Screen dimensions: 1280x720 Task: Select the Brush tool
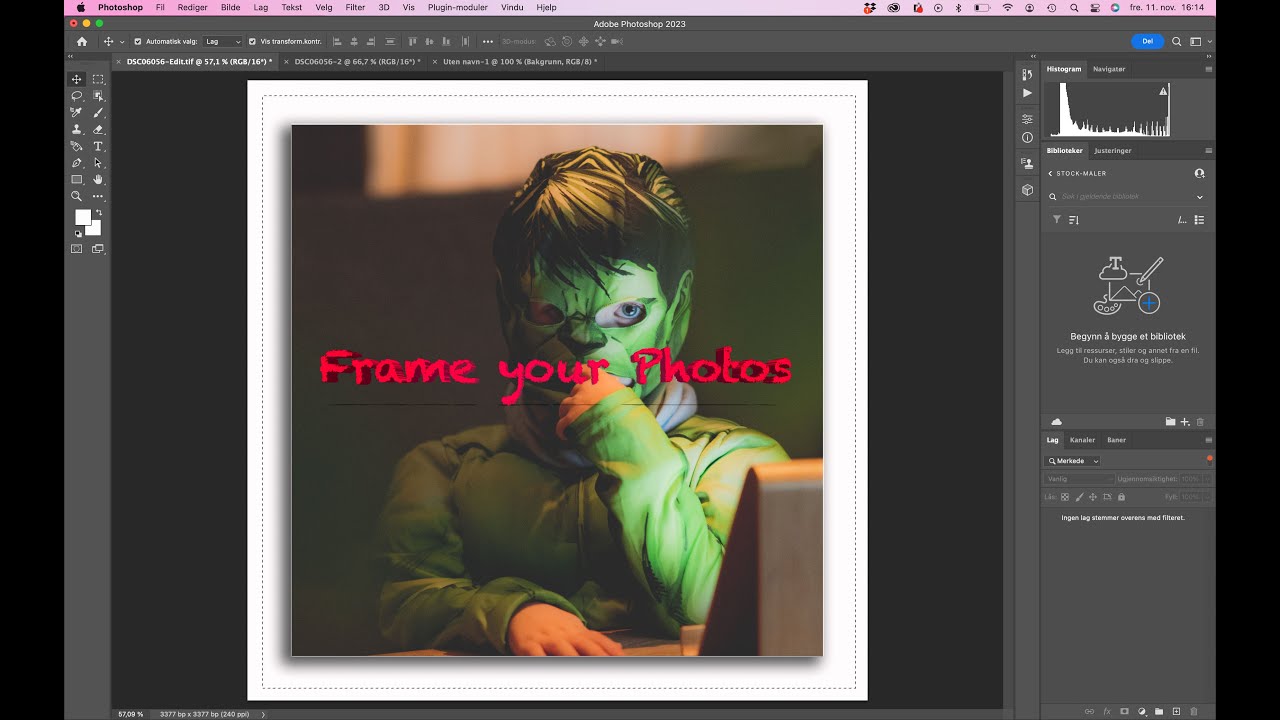98,113
